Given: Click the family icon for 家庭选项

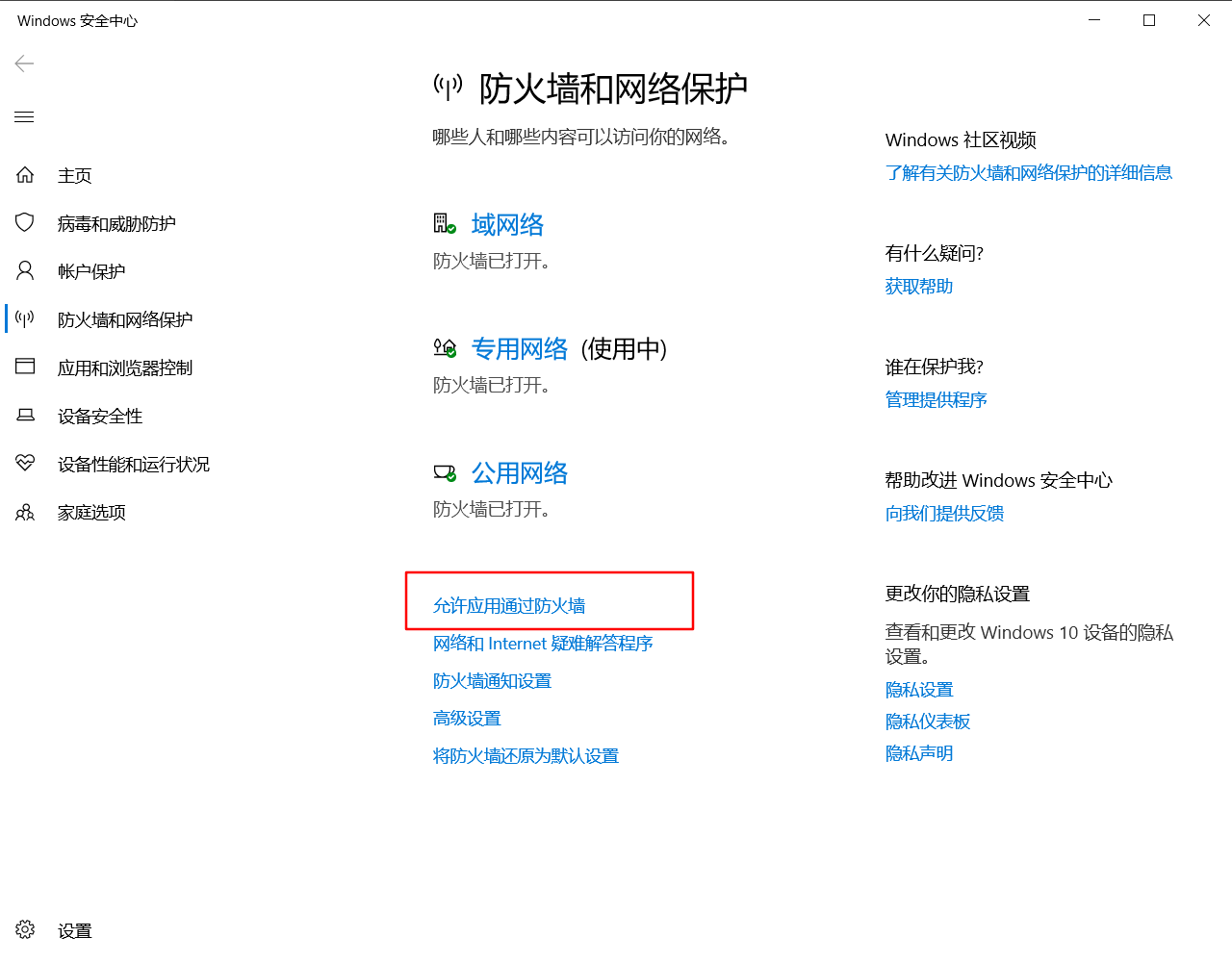Looking at the screenshot, I should 25,512.
